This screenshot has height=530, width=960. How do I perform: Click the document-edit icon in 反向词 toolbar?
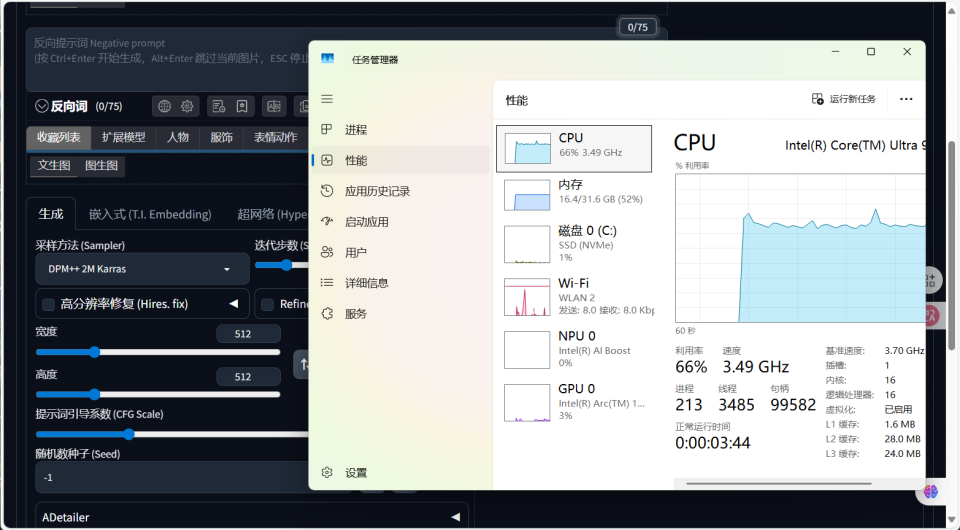219,106
